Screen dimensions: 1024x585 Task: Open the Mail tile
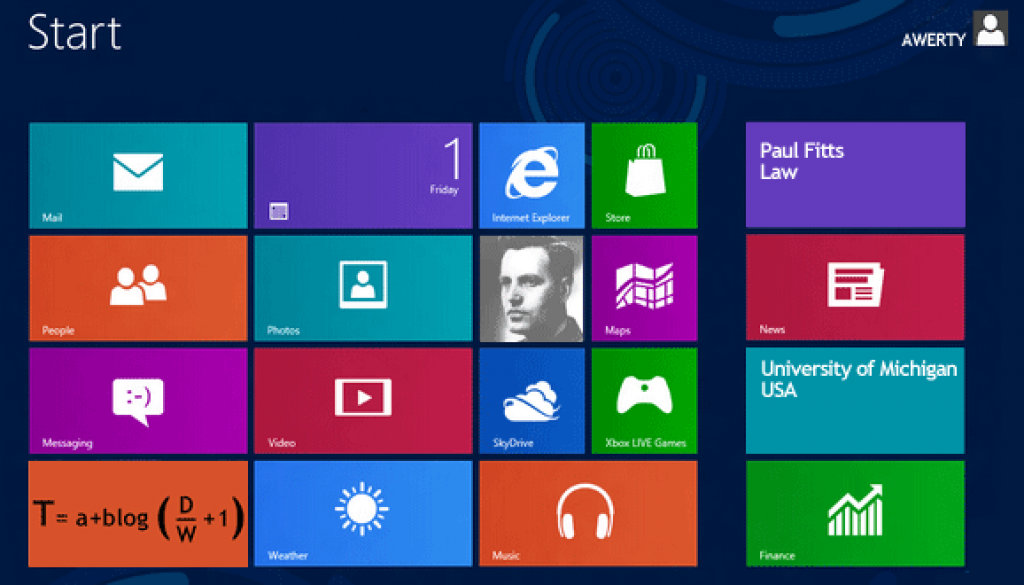tap(138, 176)
